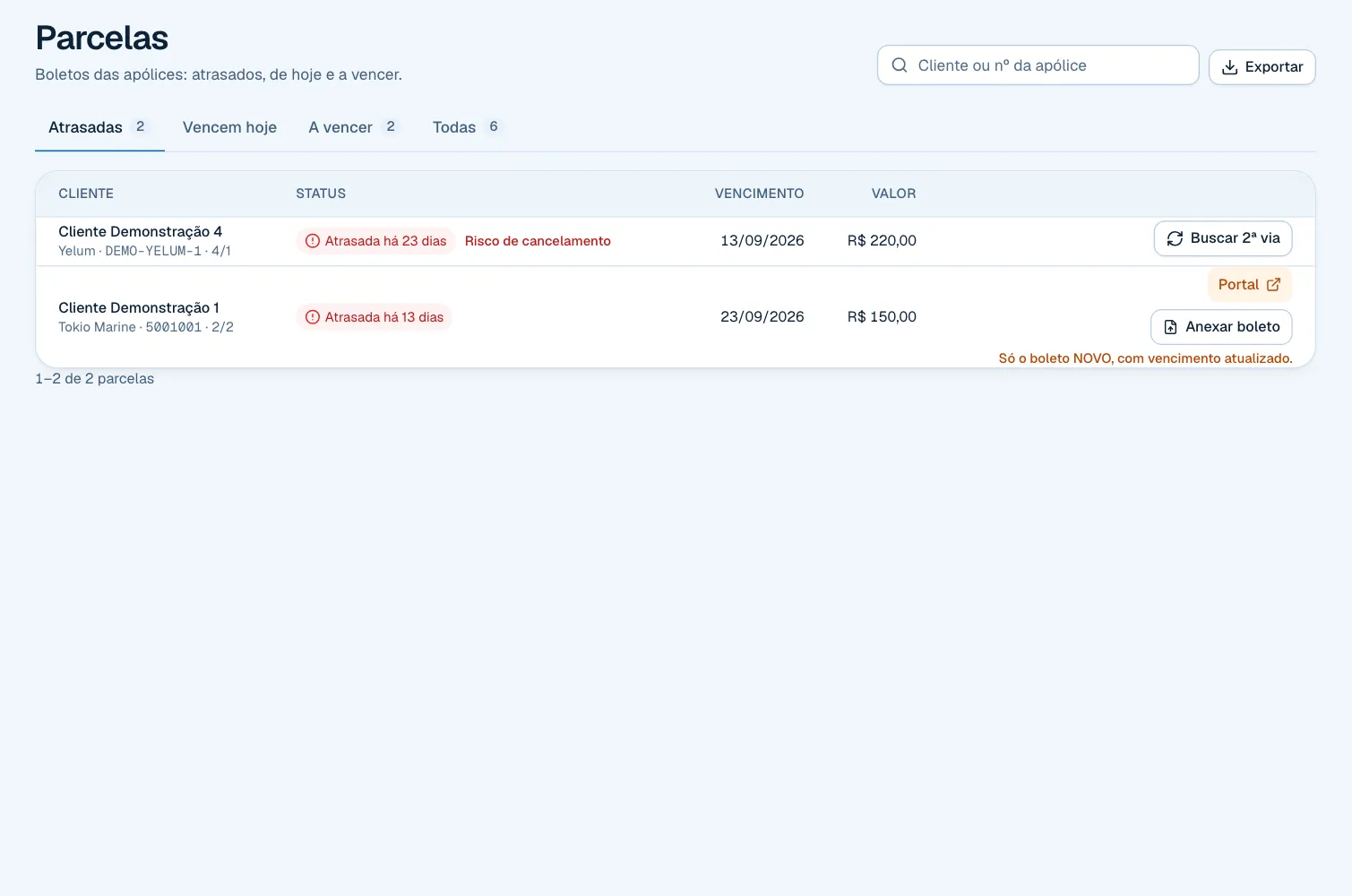Click the Risco de cancelamento label

coord(538,241)
